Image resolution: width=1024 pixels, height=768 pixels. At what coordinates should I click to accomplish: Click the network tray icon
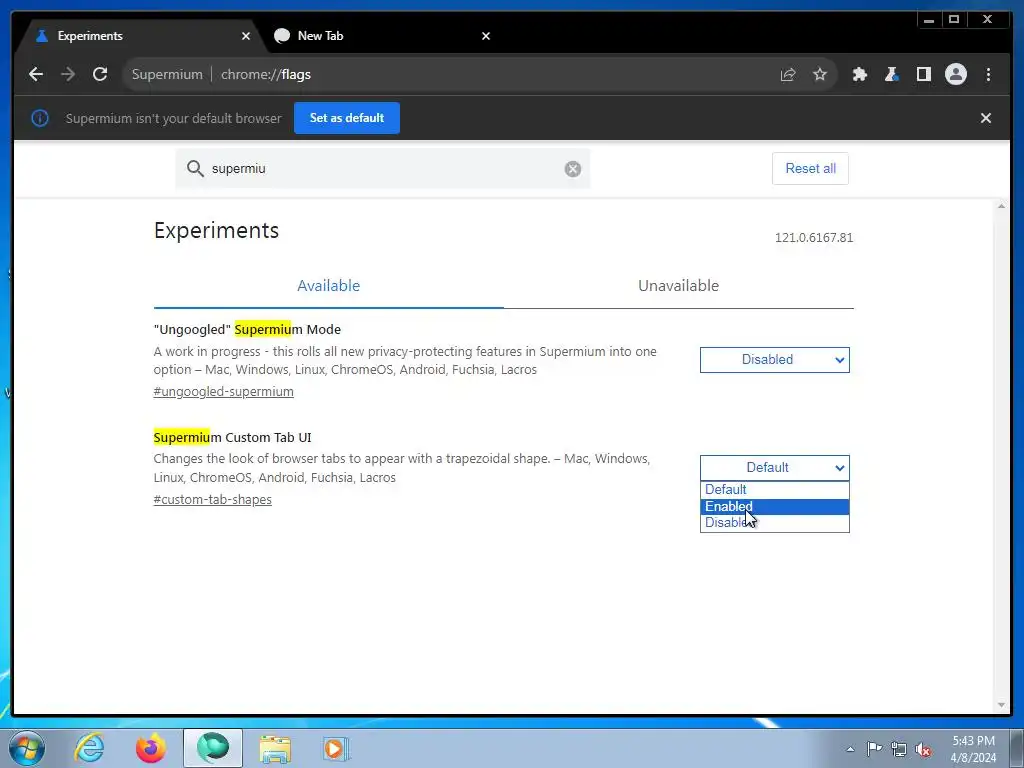(x=899, y=749)
